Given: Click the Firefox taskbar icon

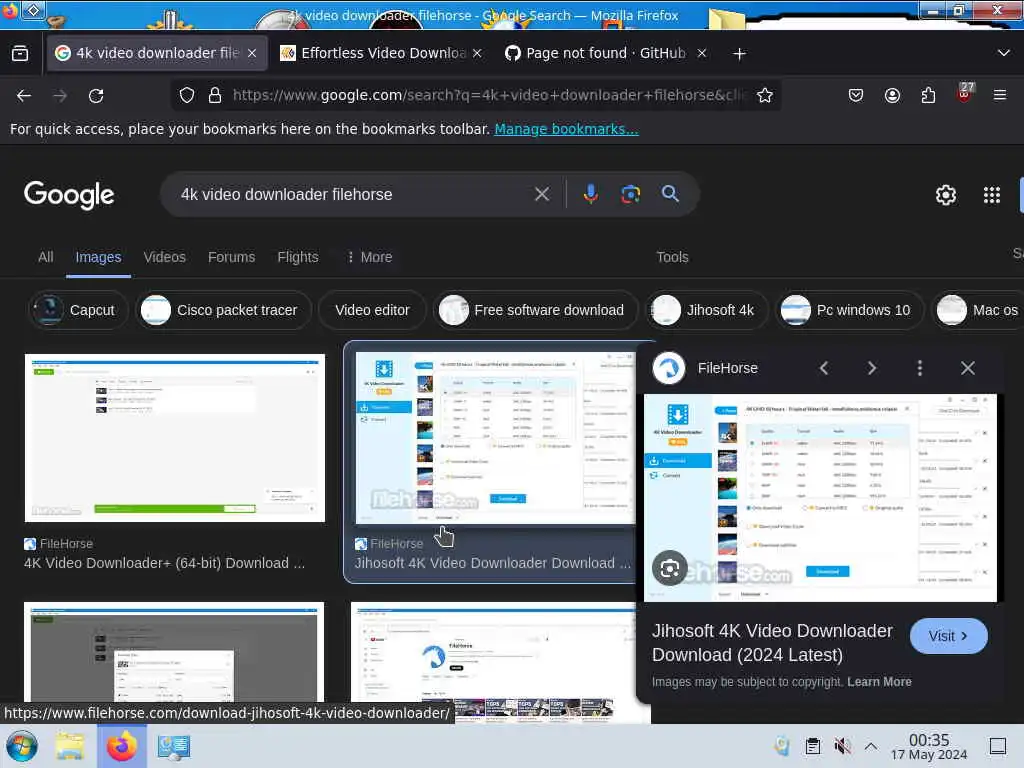Looking at the screenshot, I should click(121, 746).
